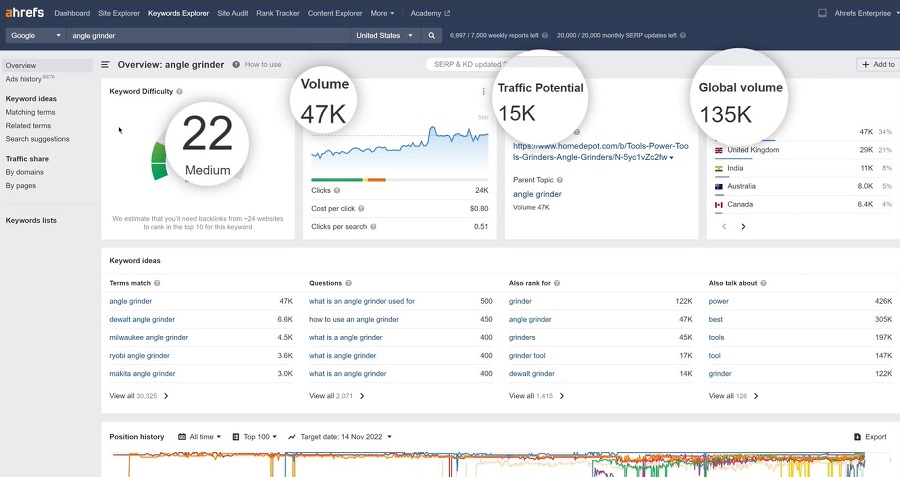The image size is (900, 477).
Task: Open Traffic share By domains
Action: click(25, 172)
